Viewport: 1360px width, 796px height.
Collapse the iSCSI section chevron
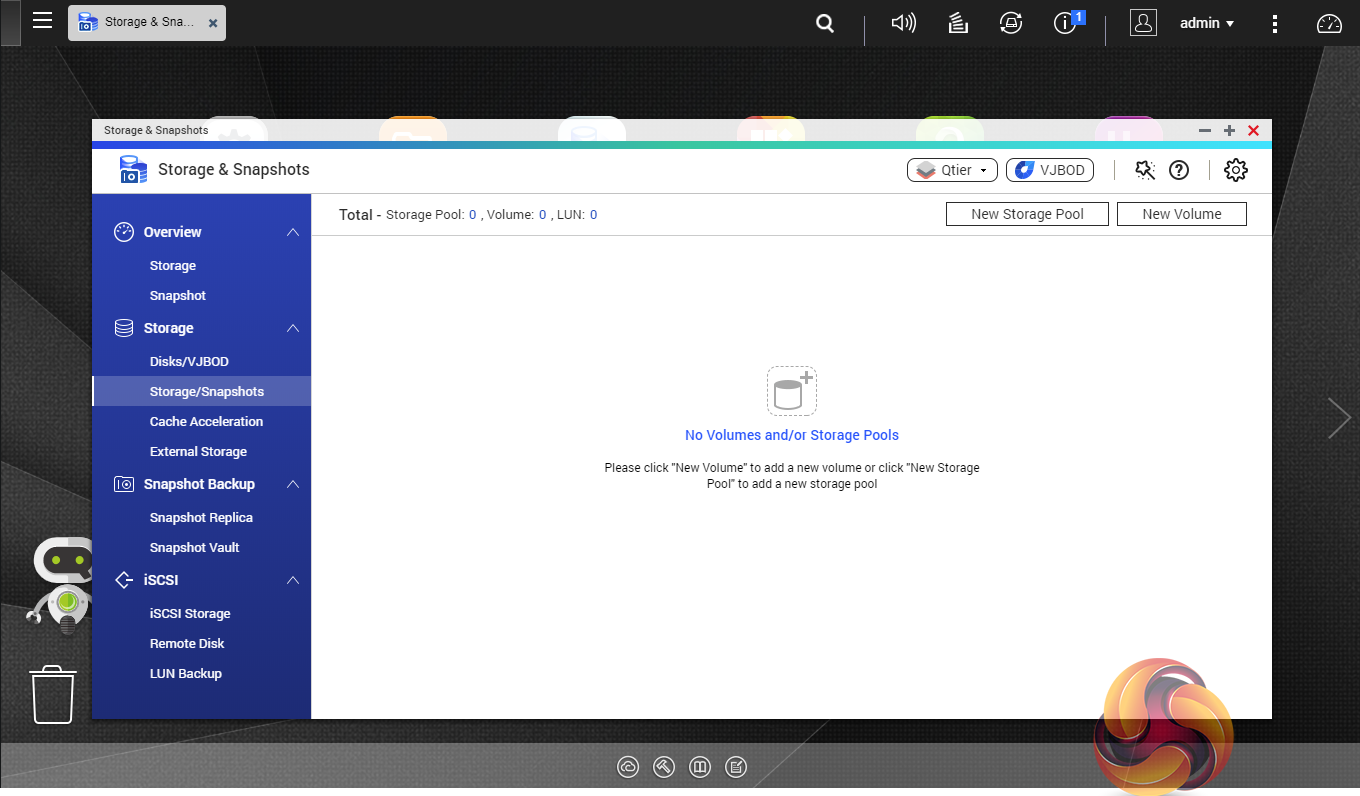click(293, 580)
